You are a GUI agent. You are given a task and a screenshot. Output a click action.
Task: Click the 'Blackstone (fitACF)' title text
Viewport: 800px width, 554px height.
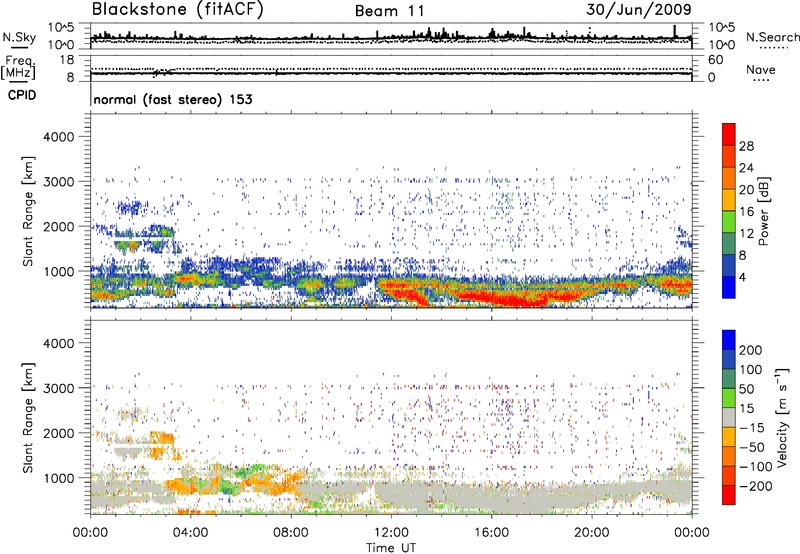pyautogui.click(x=178, y=9)
